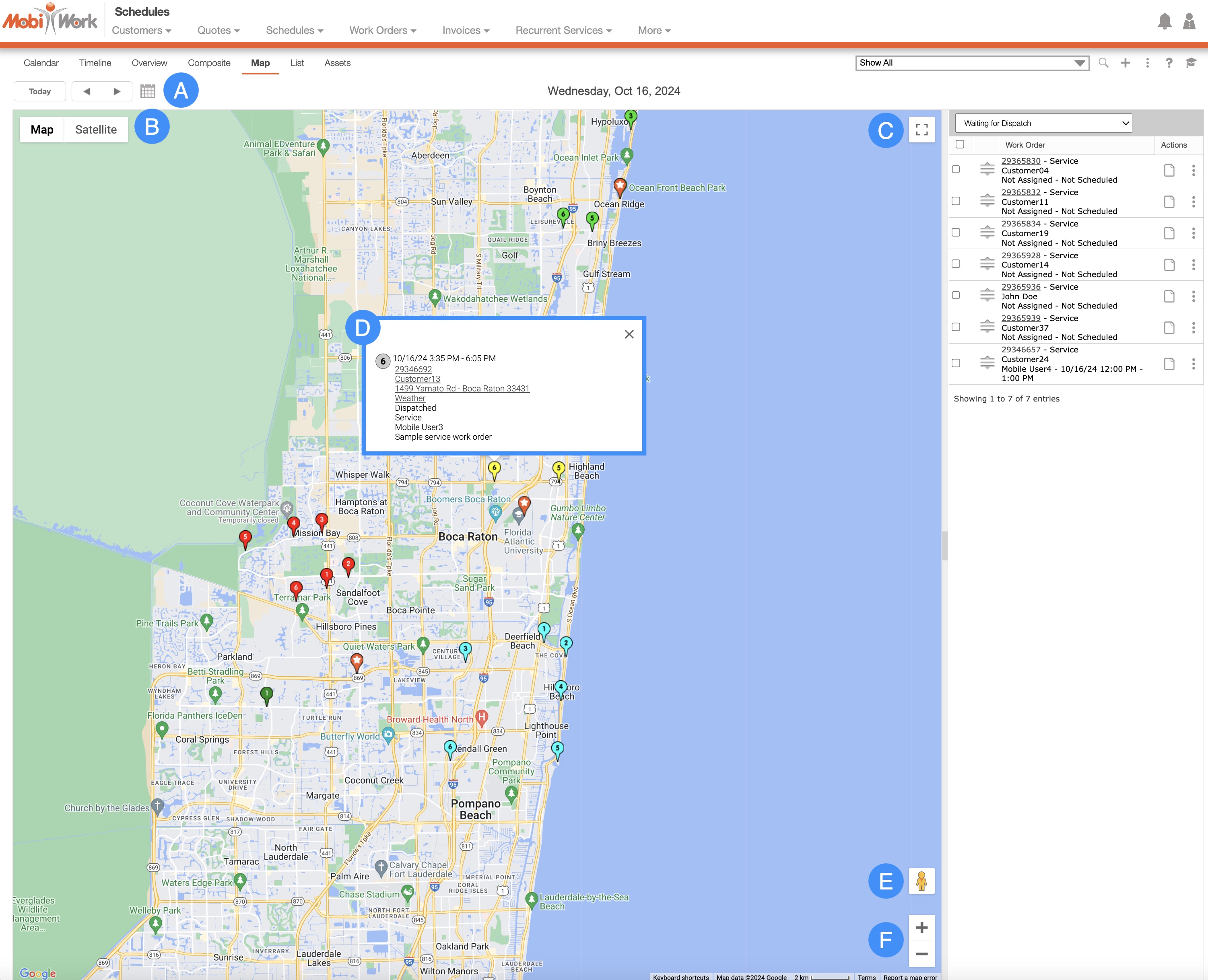Toggle fullscreen map view
This screenshot has height=980, width=1208.
click(921, 130)
